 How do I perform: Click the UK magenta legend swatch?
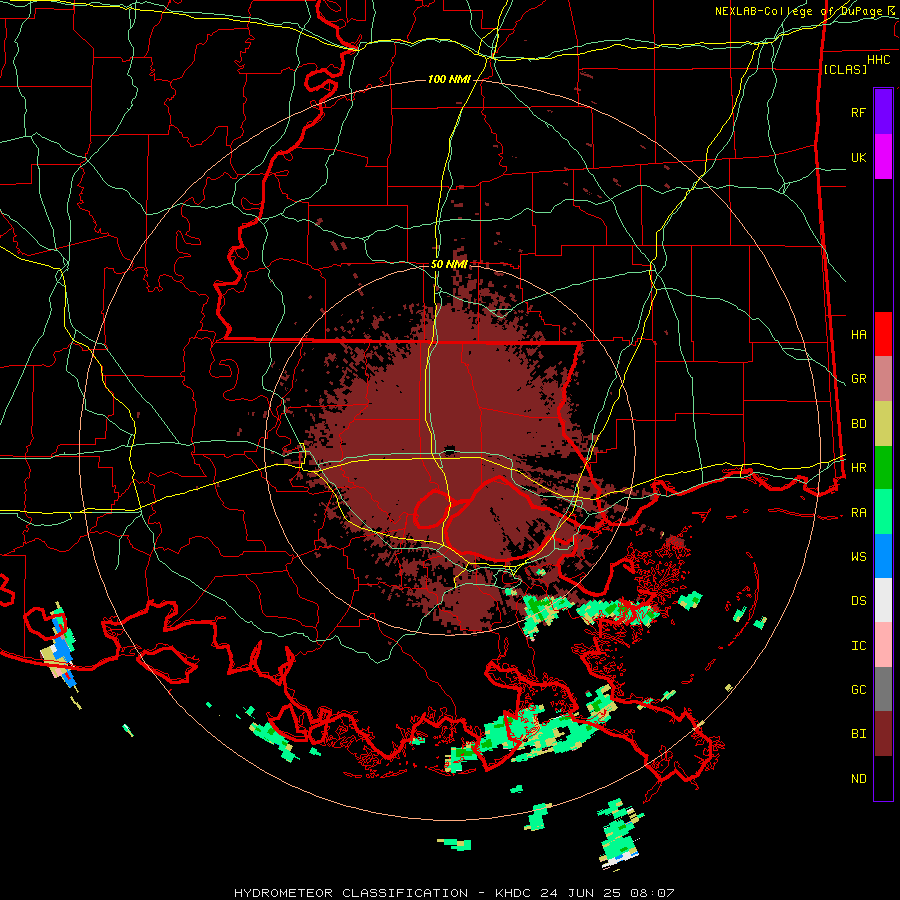[x=883, y=157]
